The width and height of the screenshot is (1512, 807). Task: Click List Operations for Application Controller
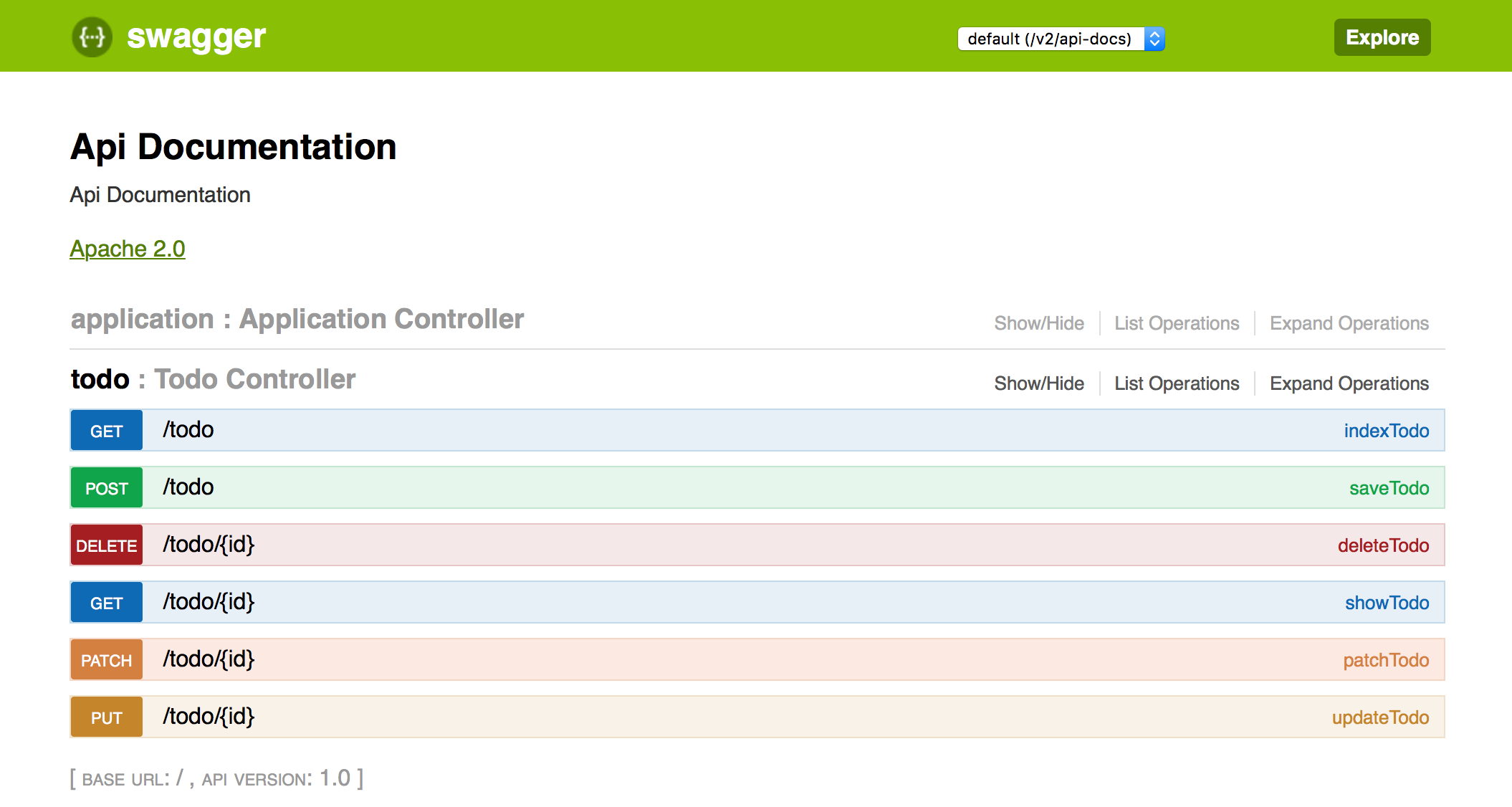click(1177, 323)
